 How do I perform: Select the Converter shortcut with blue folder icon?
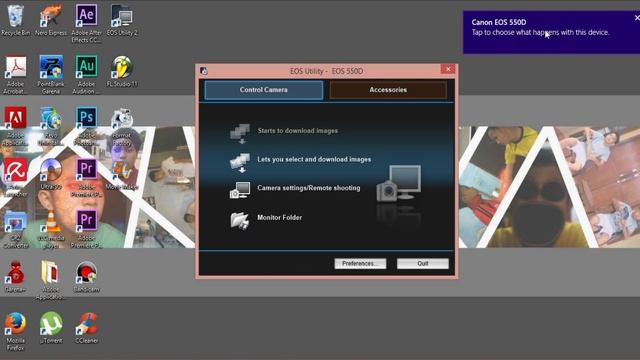pyautogui.click(x=16, y=229)
